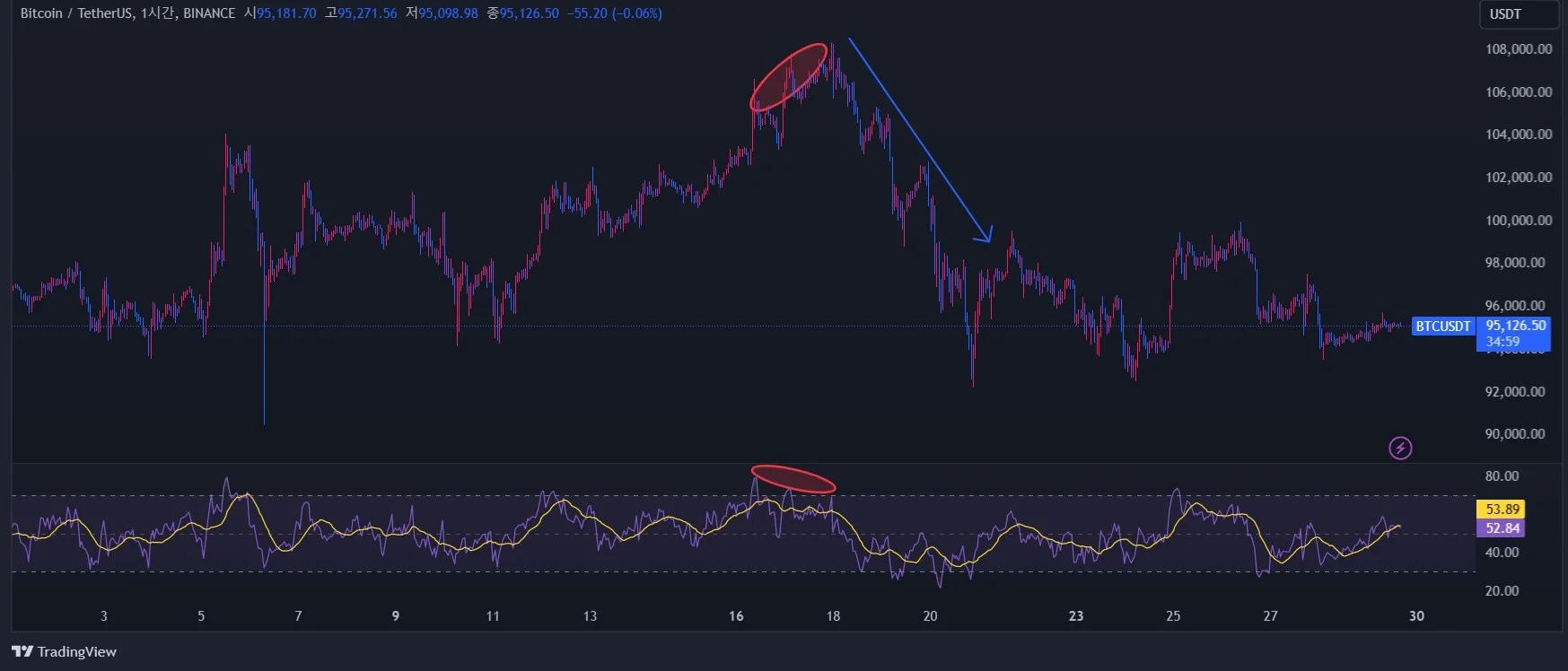Click the 98,000.00 price axis label
Viewport: 1568px width, 671px height.
click(x=1515, y=263)
